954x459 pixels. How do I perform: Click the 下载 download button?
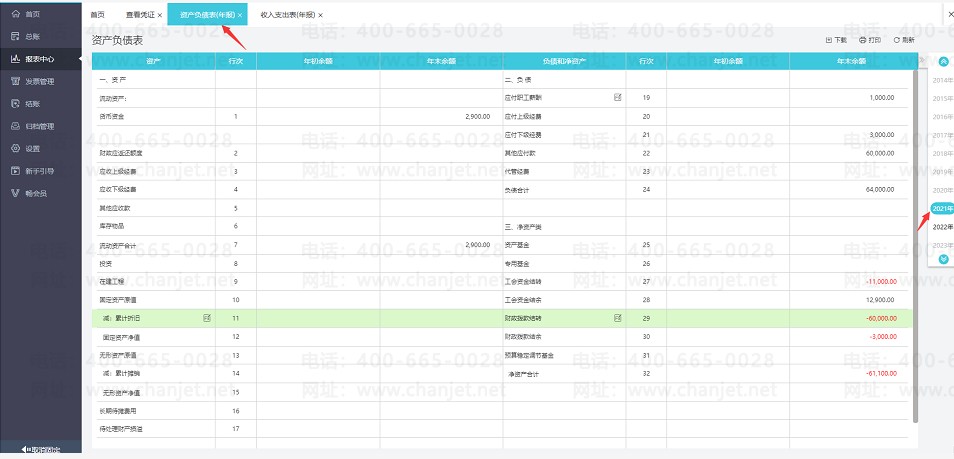pyautogui.click(x=836, y=40)
